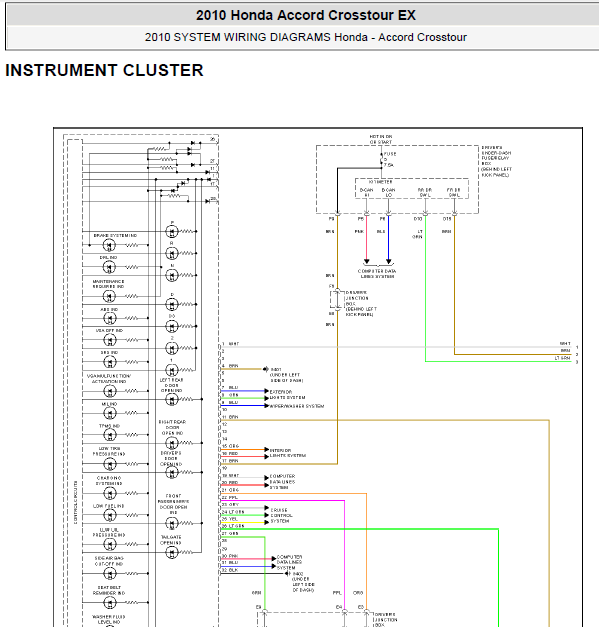The width and height of the screenshot is (599, 627).
Task: Click the SRS indicator lamp symbol
Action: [x=110, y=362]
